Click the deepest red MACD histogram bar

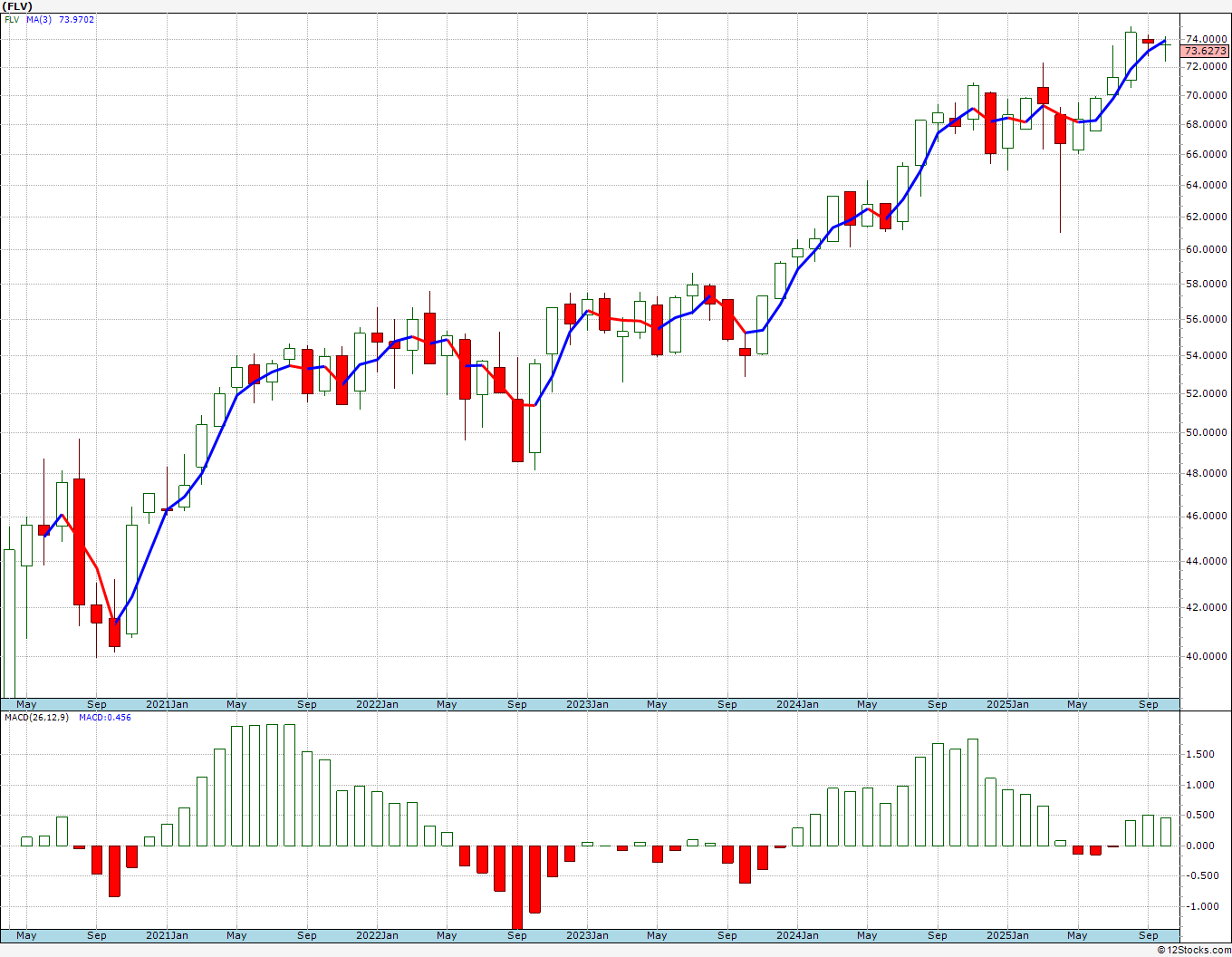[517, 887]
